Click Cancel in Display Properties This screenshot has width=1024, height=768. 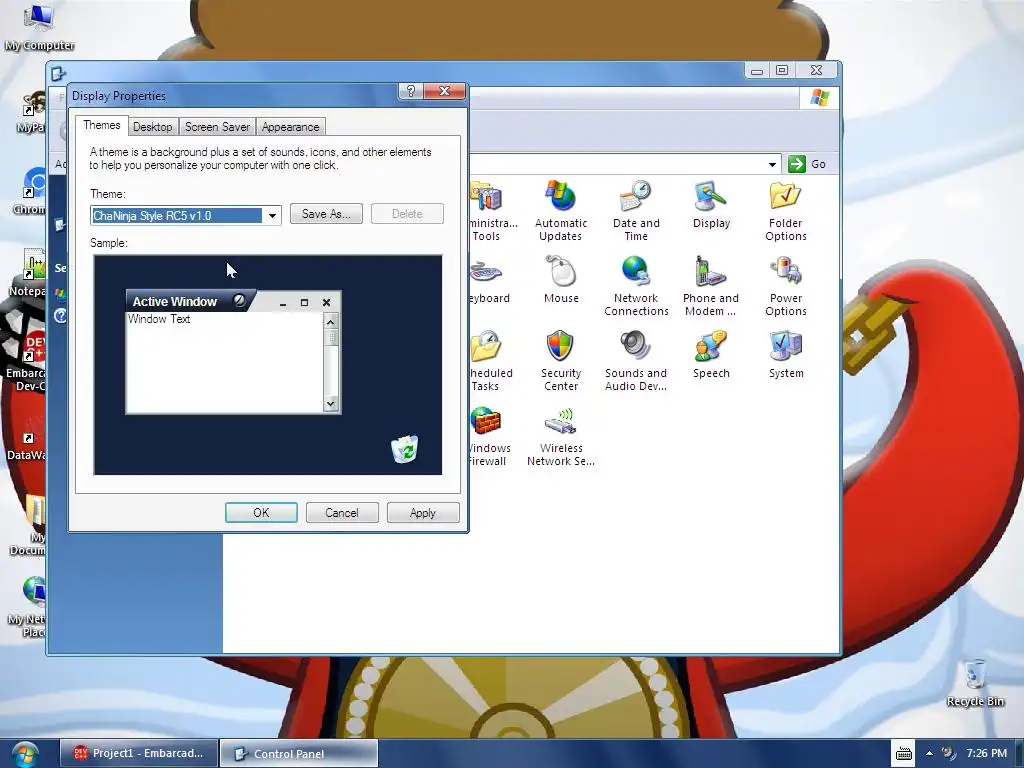[342, 513]
